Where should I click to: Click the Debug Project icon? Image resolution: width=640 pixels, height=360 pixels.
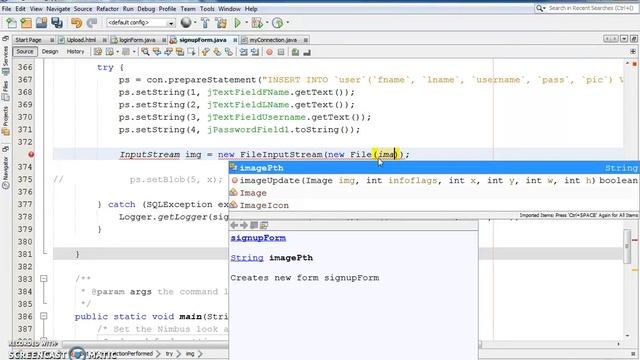(257, 23)
